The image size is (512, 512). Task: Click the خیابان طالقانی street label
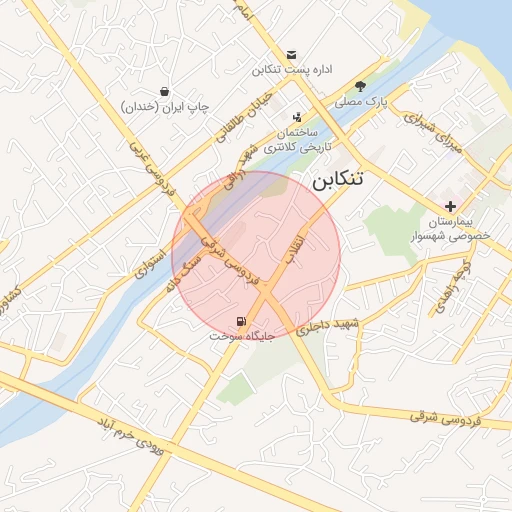coord(245,116)
